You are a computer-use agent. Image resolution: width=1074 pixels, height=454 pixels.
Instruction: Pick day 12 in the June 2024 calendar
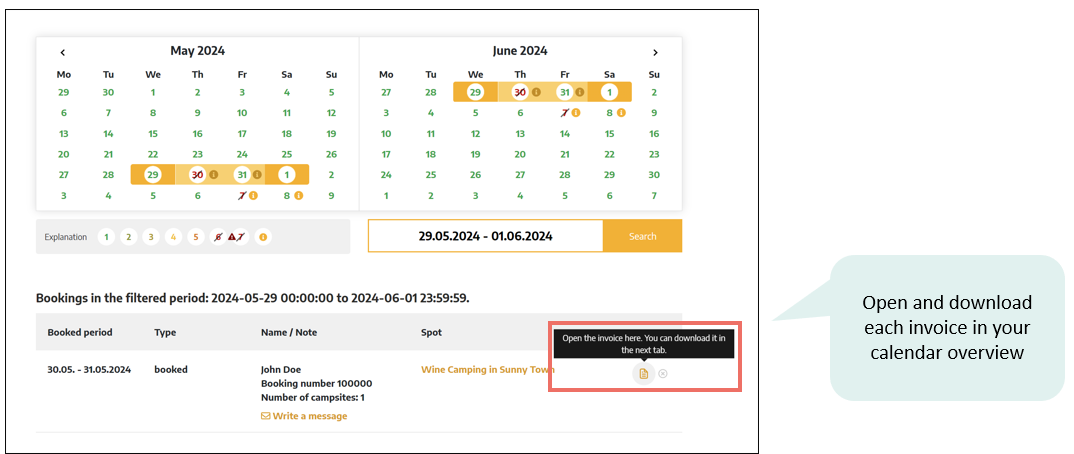click(x=475, y=134)
